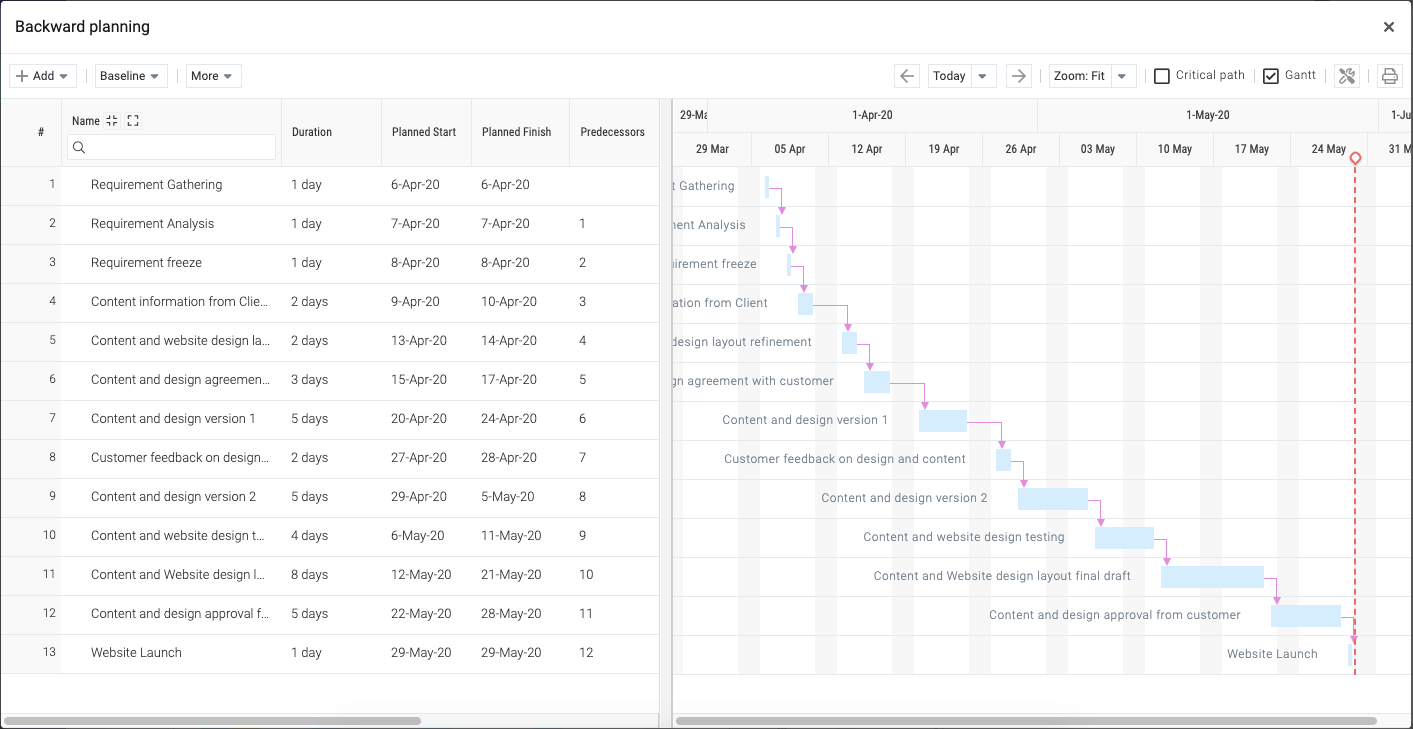Click the Customer feedback on design task name

(180, 458)
